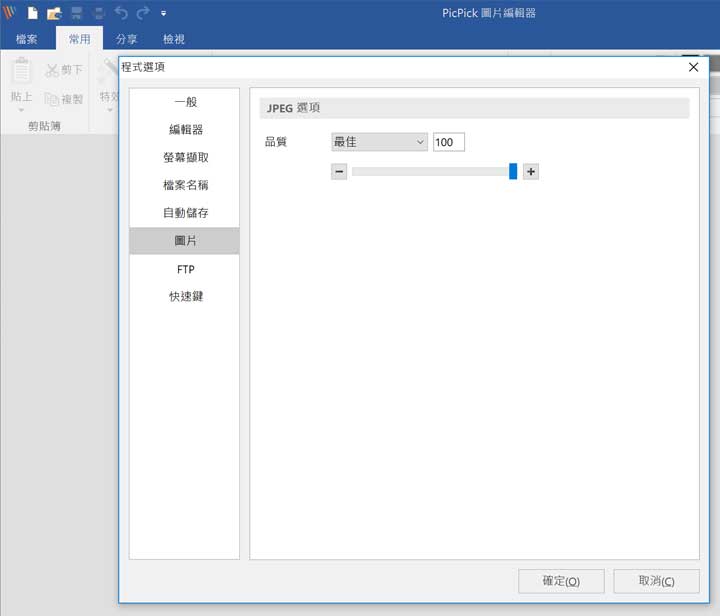Click the JPEG 選項 section header
The height and width of the screenshot is (616, 720).
pos(474,108)
